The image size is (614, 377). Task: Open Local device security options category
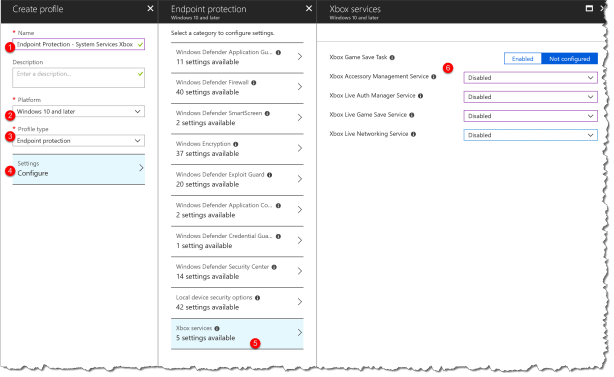point(237,303)
